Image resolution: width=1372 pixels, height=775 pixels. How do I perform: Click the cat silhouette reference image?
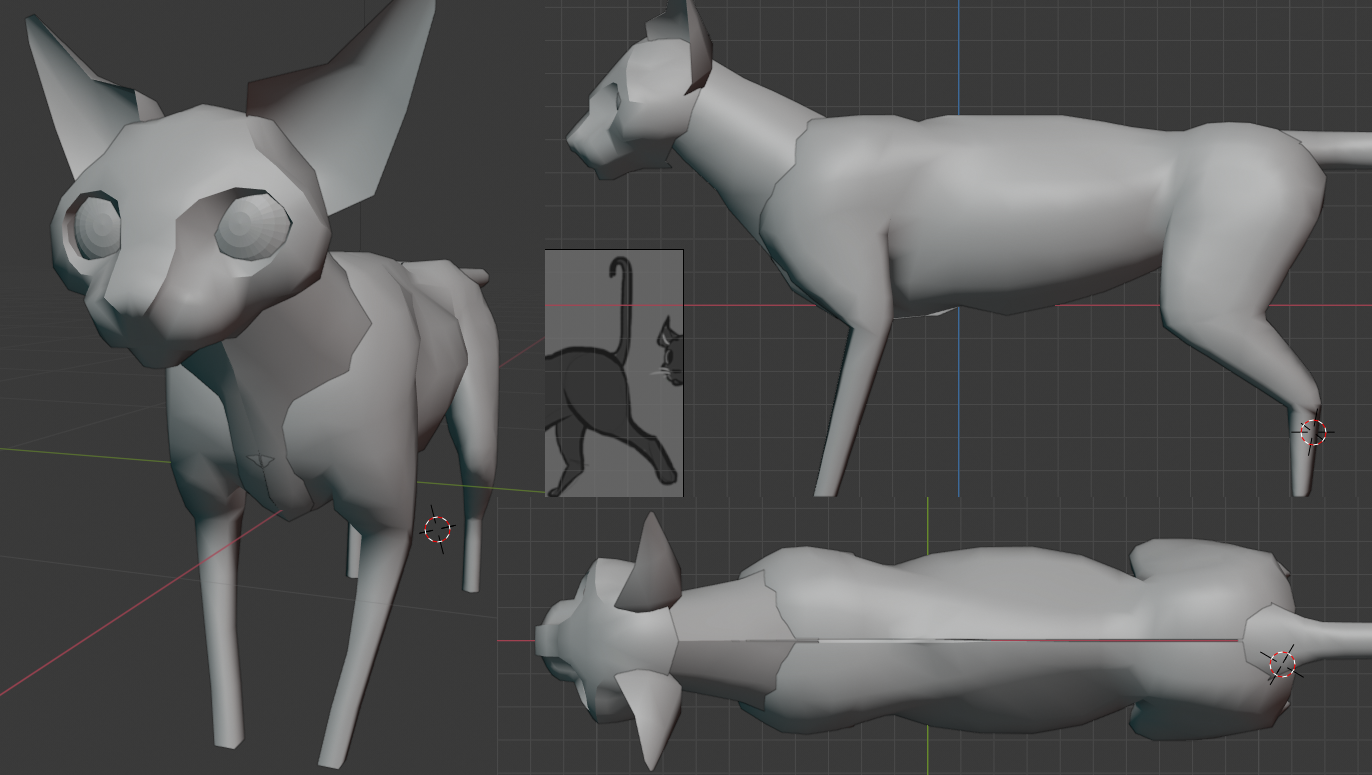pos(614,373)
